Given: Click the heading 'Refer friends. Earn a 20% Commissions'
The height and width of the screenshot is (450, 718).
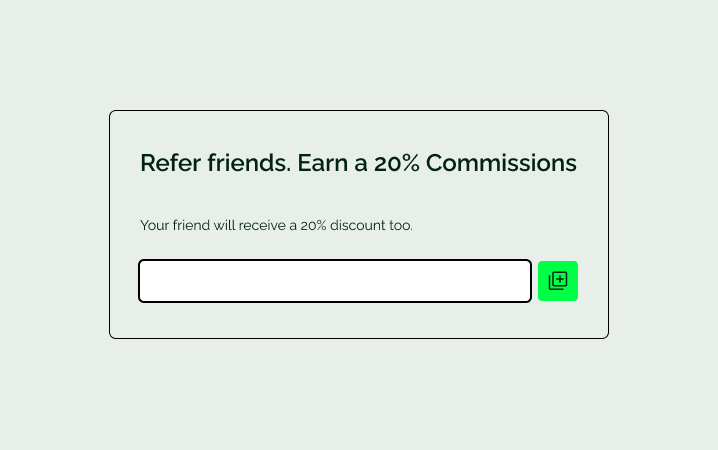Looking at the screenshot, I should (x=358, y=163).
